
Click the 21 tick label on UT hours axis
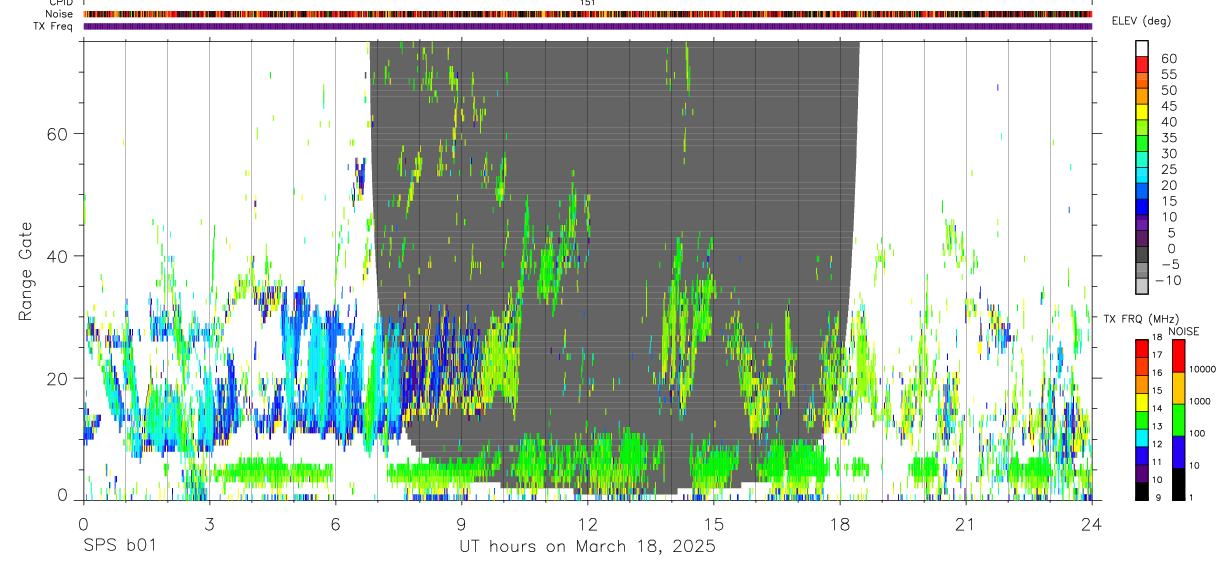(965, 523)
